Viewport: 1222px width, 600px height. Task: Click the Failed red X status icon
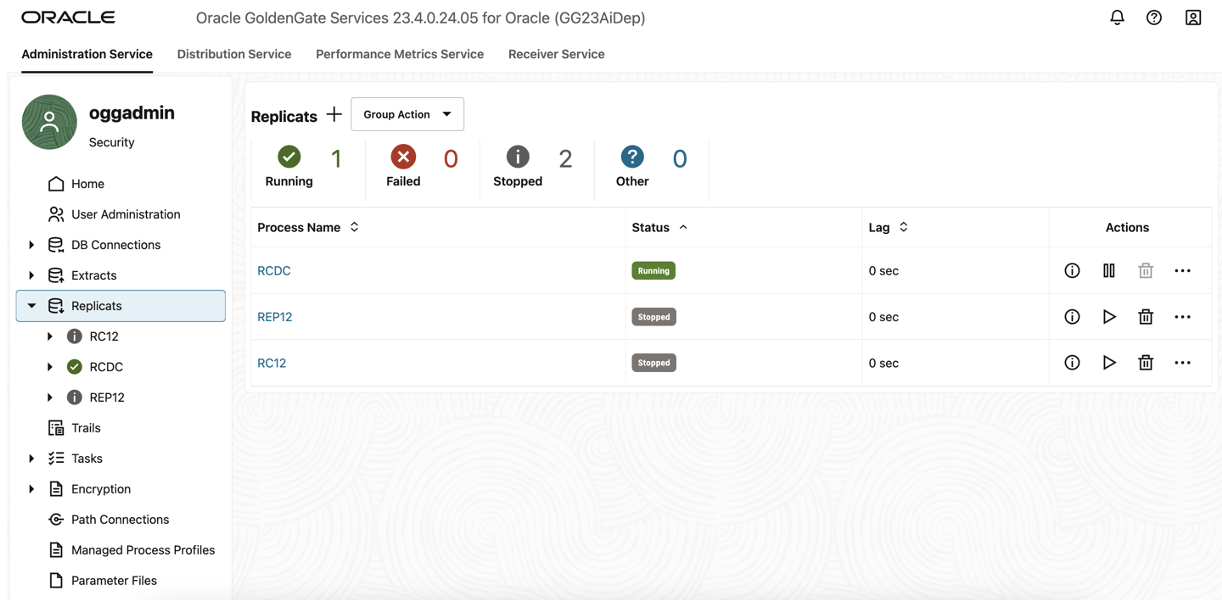(x=403, y=157)
